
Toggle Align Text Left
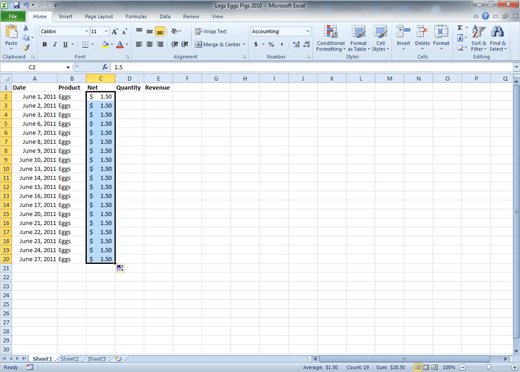[139, 44]
